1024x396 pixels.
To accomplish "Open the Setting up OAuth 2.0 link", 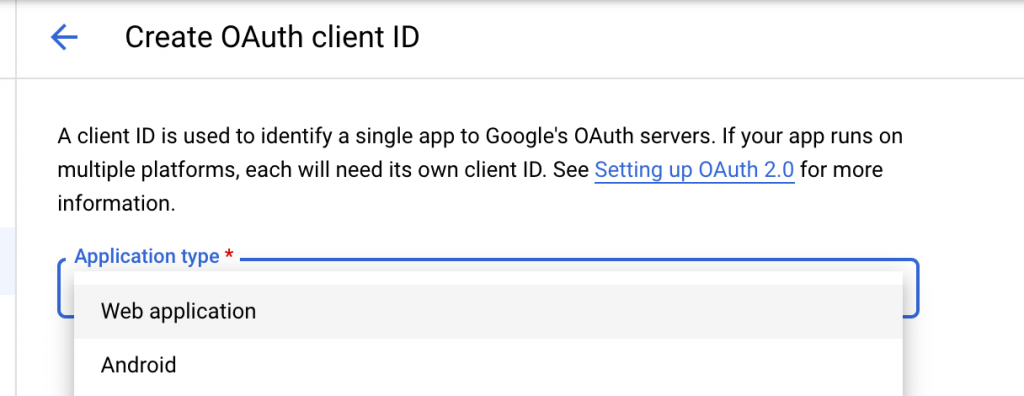I will [694, 170].
